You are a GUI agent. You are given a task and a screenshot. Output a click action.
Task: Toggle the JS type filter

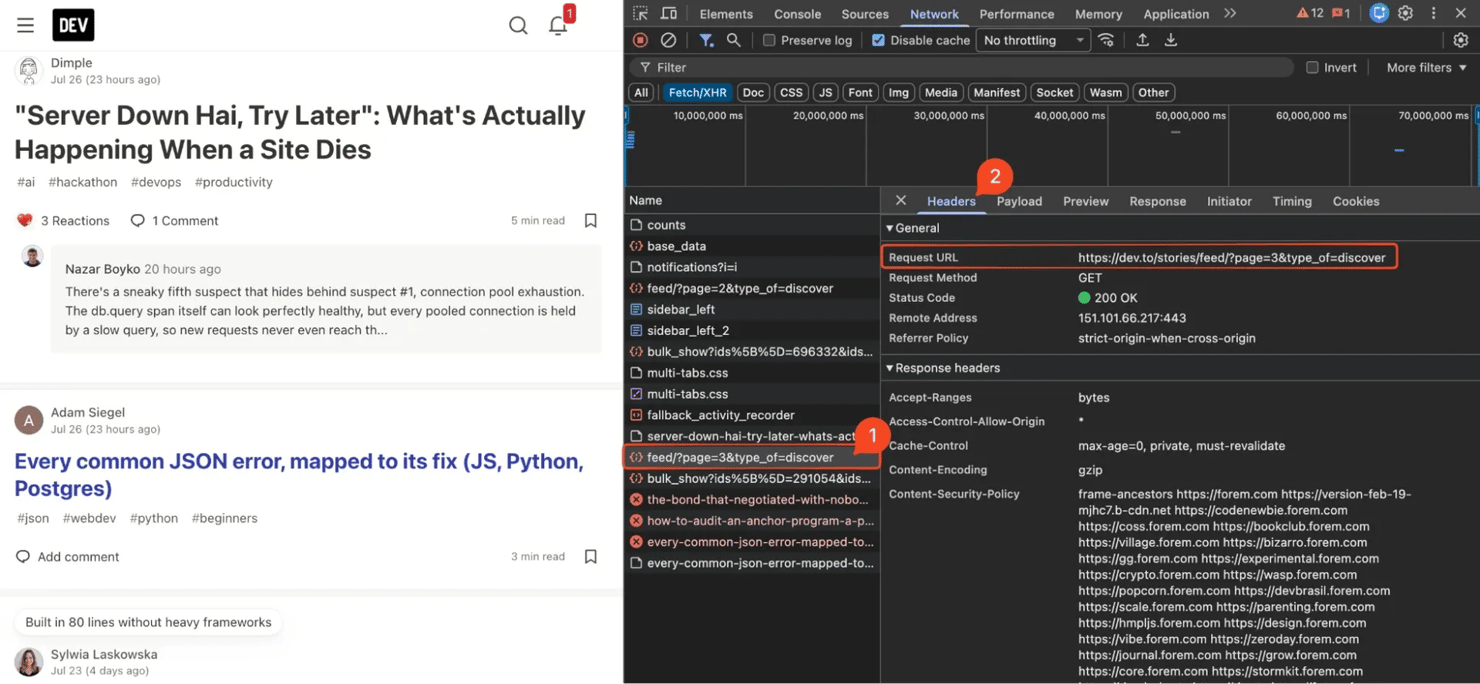tap(825, 92)
